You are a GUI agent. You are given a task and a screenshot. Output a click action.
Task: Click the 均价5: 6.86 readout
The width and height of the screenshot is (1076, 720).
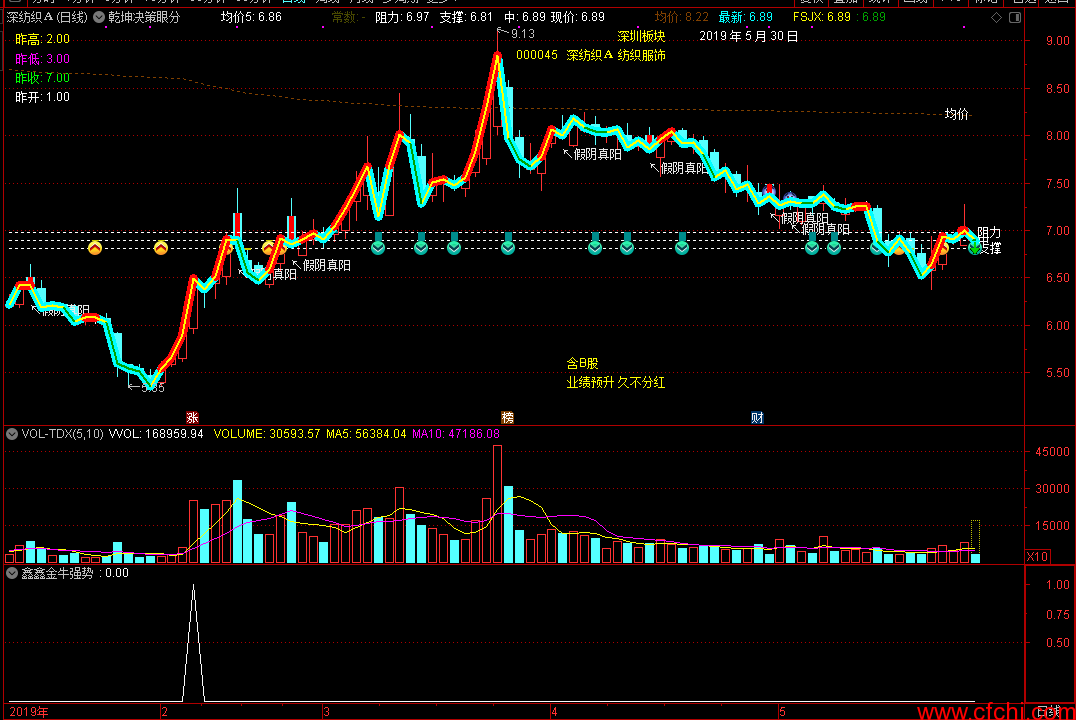pos(251,17)
